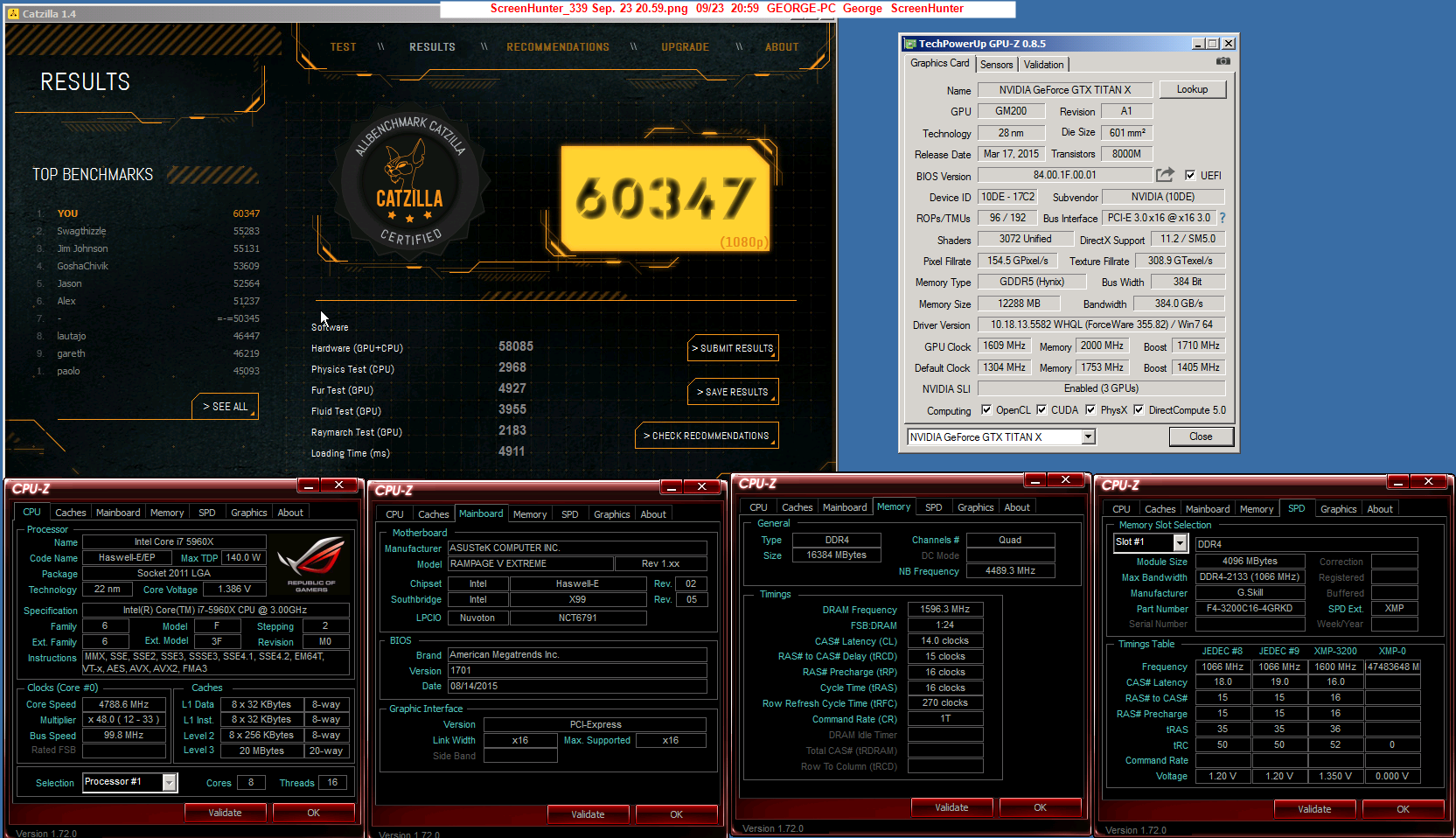The width and height of the screenshot is (1456, 838).
Task: Click SAVE RESULTS in Catzilla
Action: pyautogui.click(x=733, y=392)
